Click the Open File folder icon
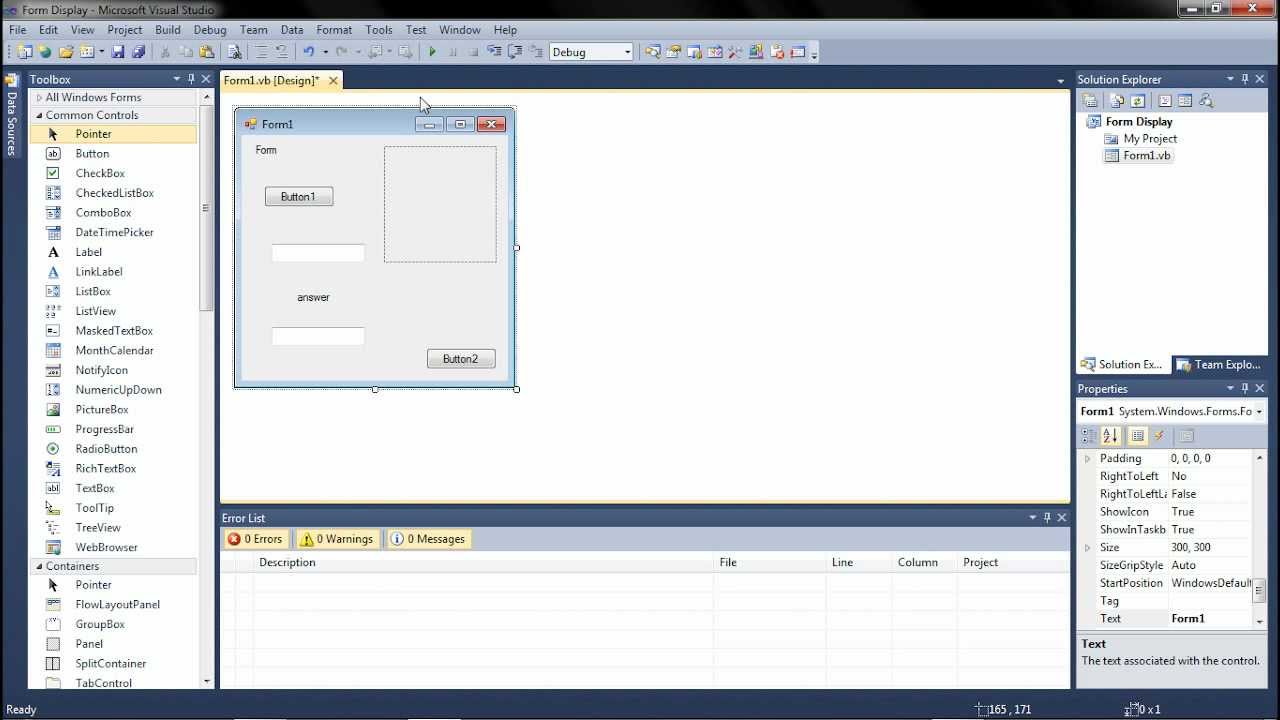 point(66,52)
